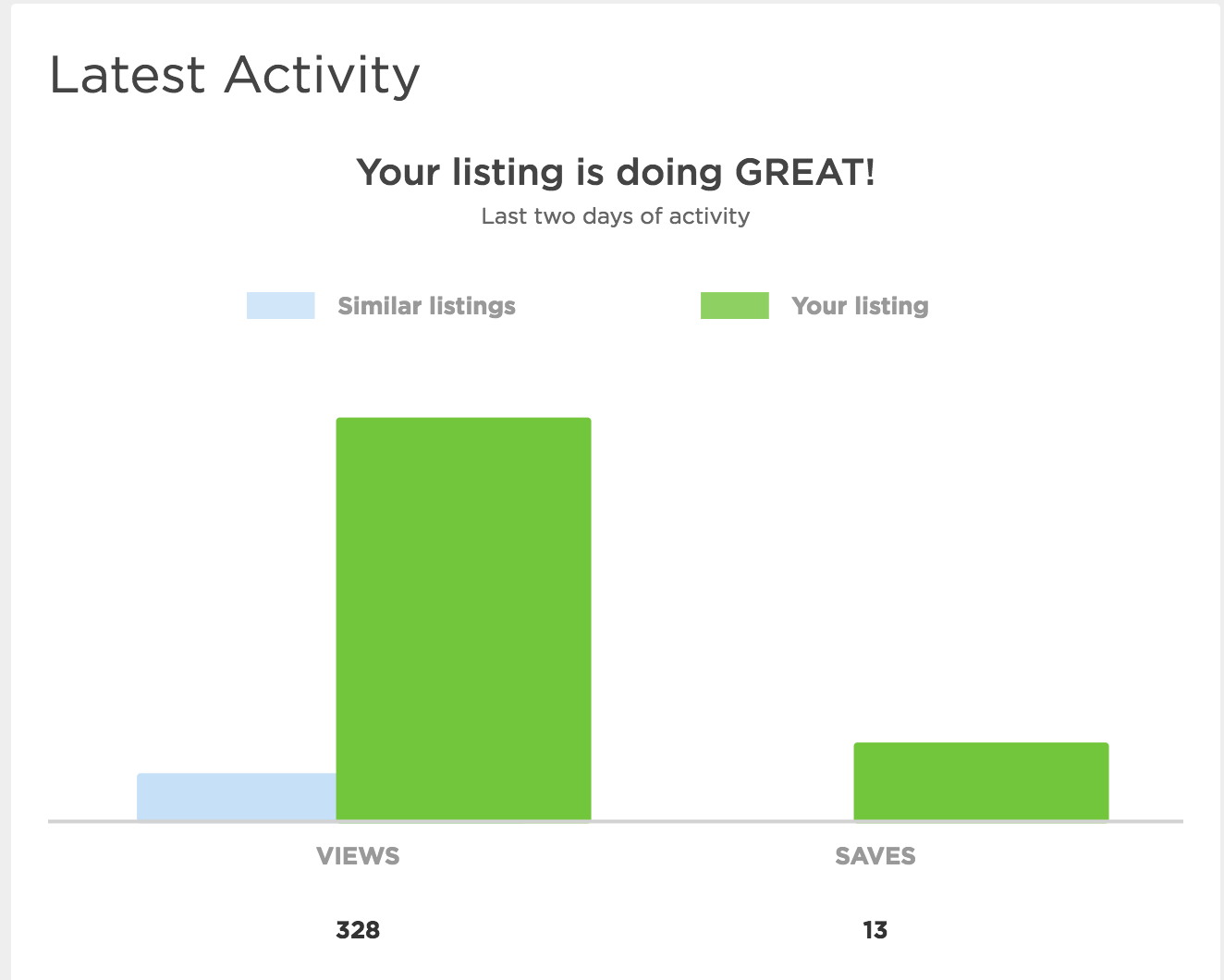Click the Latest Activity heading
This screenshot has height=980, width=1224.
[235, 75]
